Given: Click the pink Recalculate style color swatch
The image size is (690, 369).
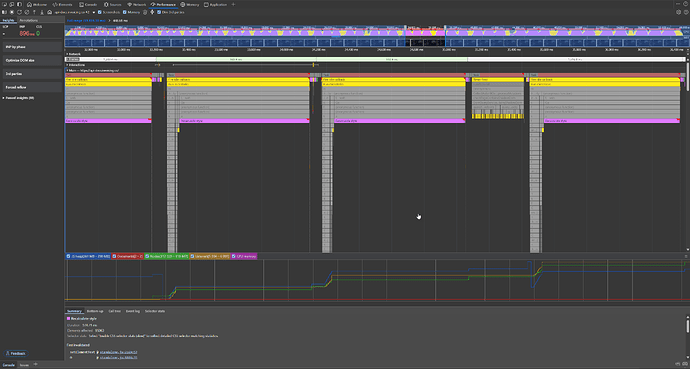Looking at the screenshot, I should point(68,318).
